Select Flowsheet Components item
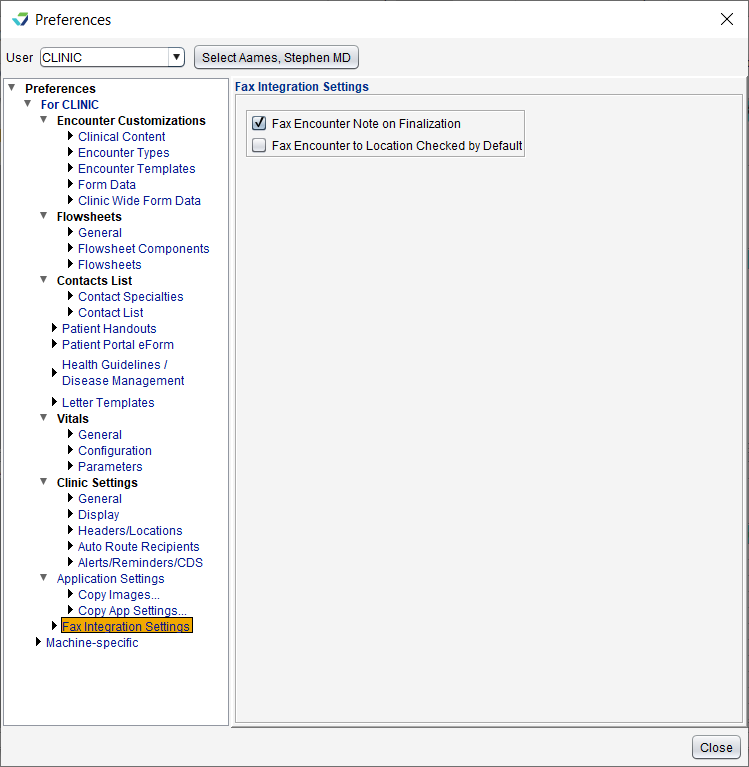This screenshot has width=749, height=767. click(144, 249)
